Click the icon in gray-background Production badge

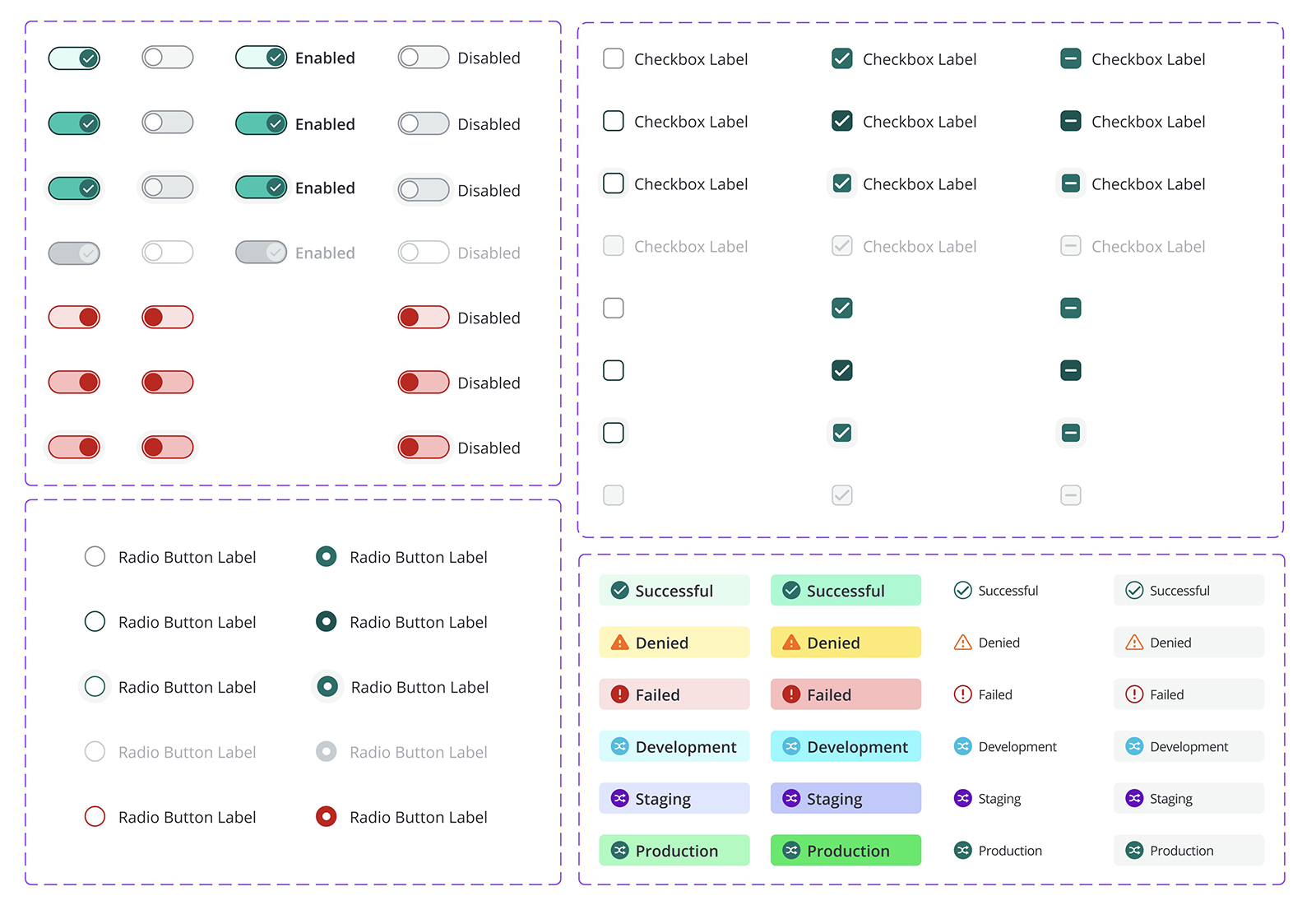point(1134,851)
